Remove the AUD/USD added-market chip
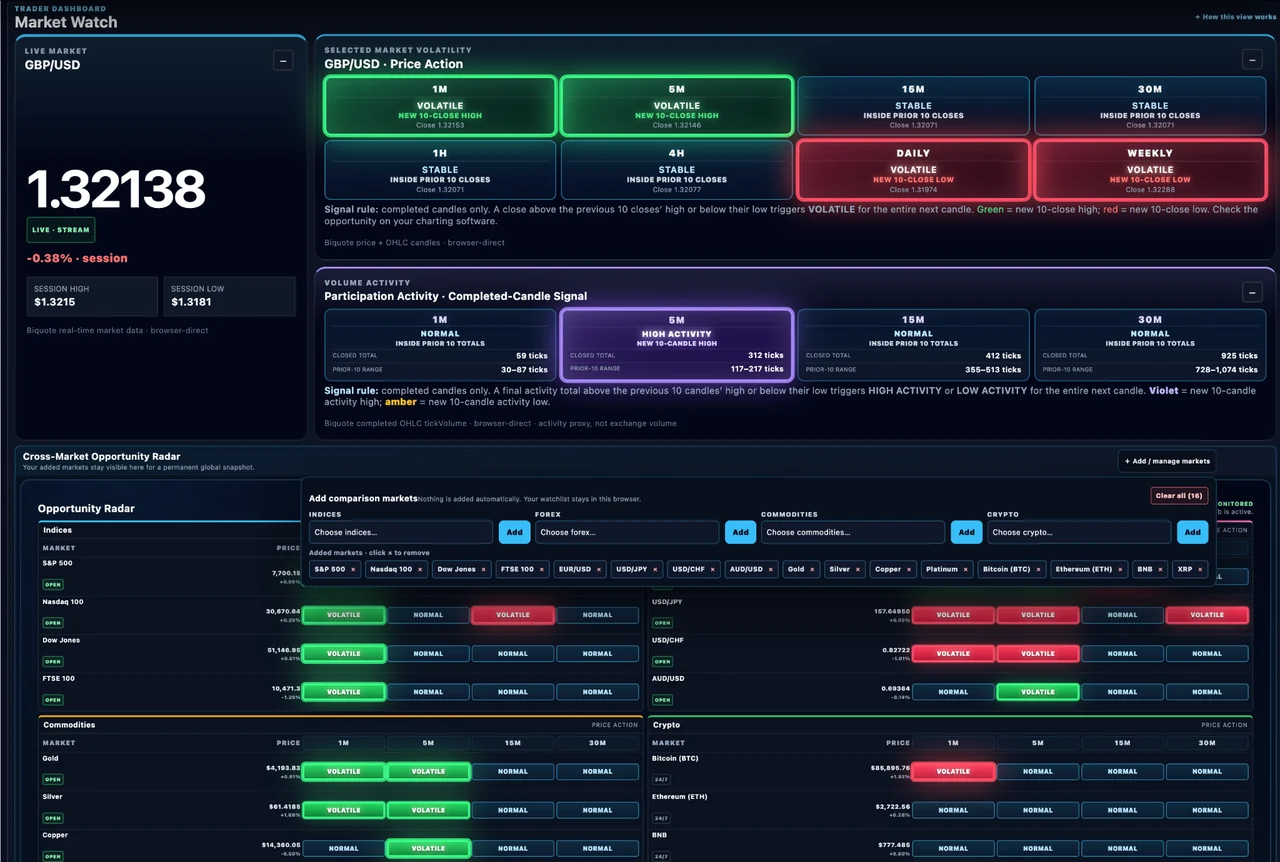Viewport: 1280px width, 862px height. click(770, 569)
